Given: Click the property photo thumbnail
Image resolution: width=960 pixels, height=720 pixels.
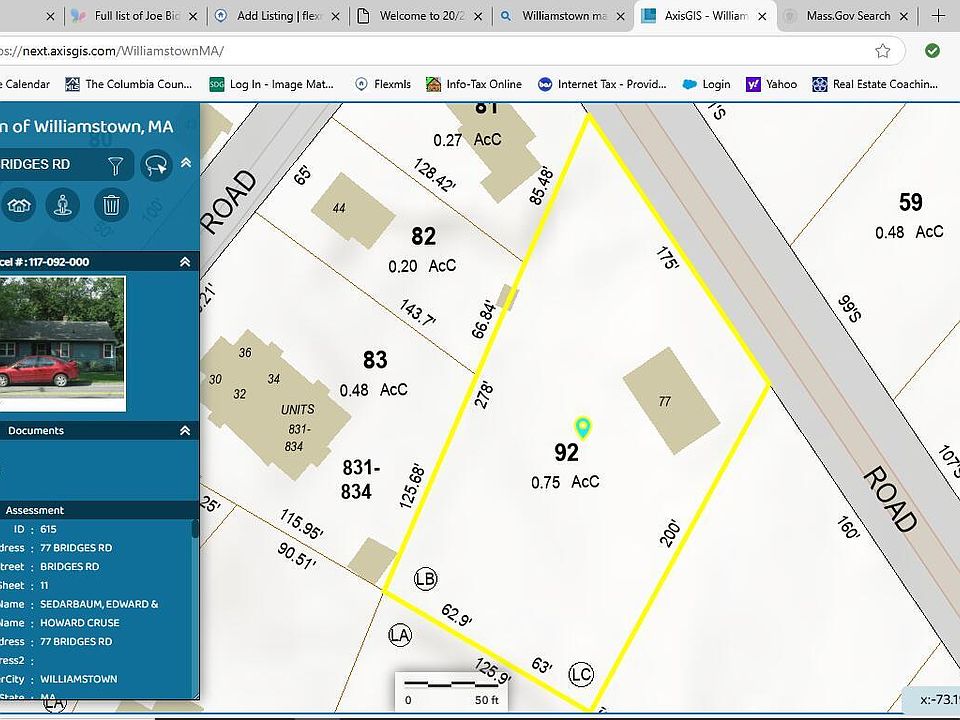Looking at the screenshot, I should [62, 343].
